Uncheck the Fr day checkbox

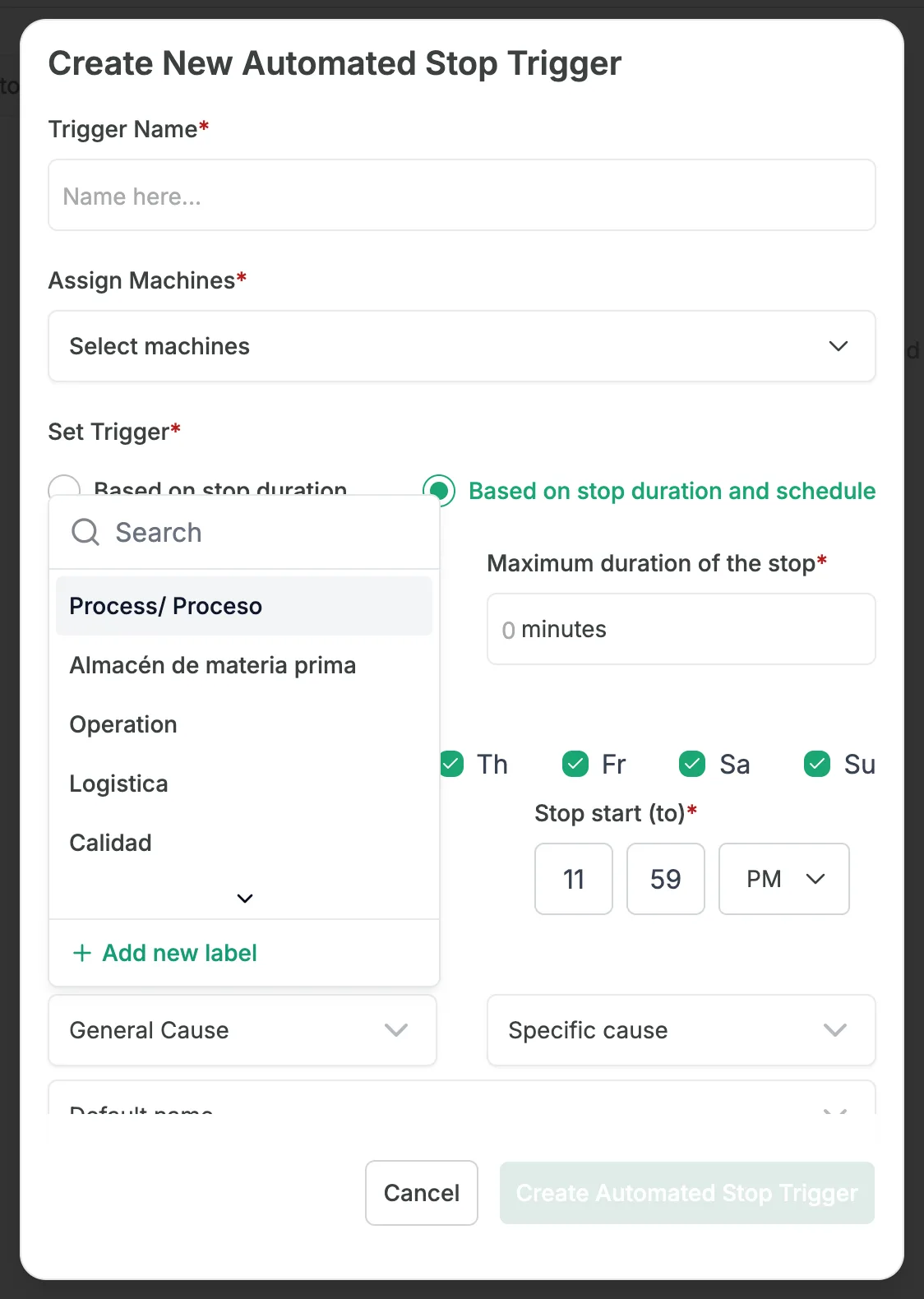coord(575,764)
